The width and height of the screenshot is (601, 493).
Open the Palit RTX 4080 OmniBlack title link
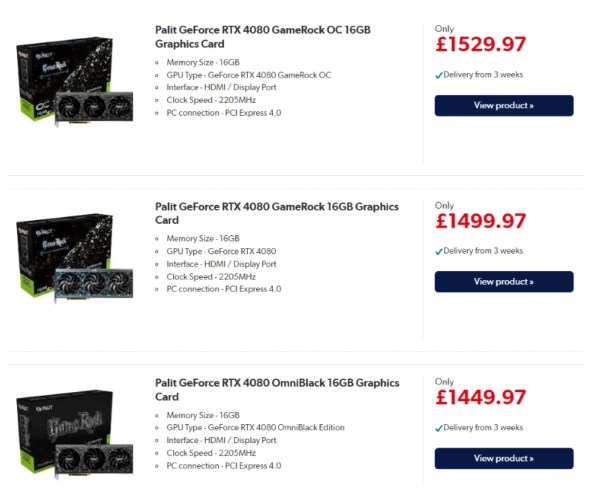coord(277,389)
